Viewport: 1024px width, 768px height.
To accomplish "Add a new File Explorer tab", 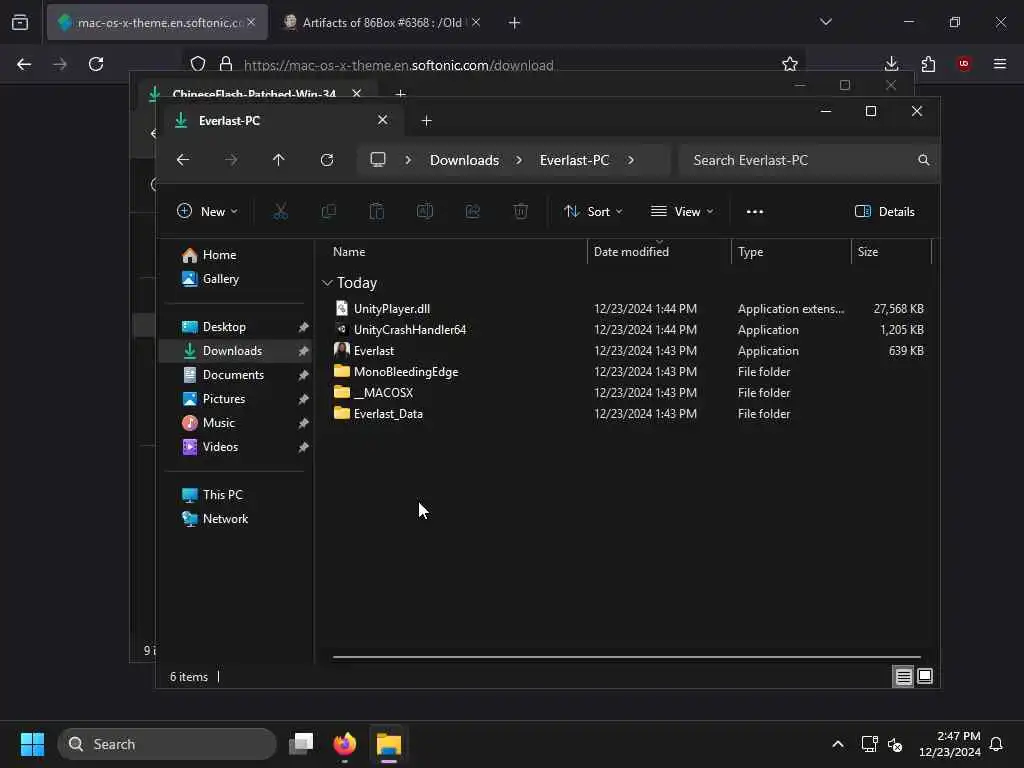I will click(426, 121).
